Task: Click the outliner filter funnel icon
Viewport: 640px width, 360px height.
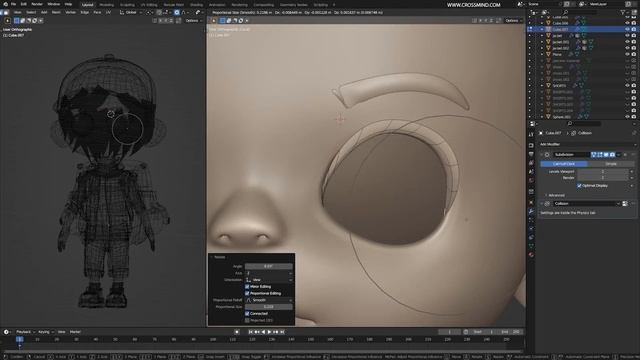Action: coord(623,12)
